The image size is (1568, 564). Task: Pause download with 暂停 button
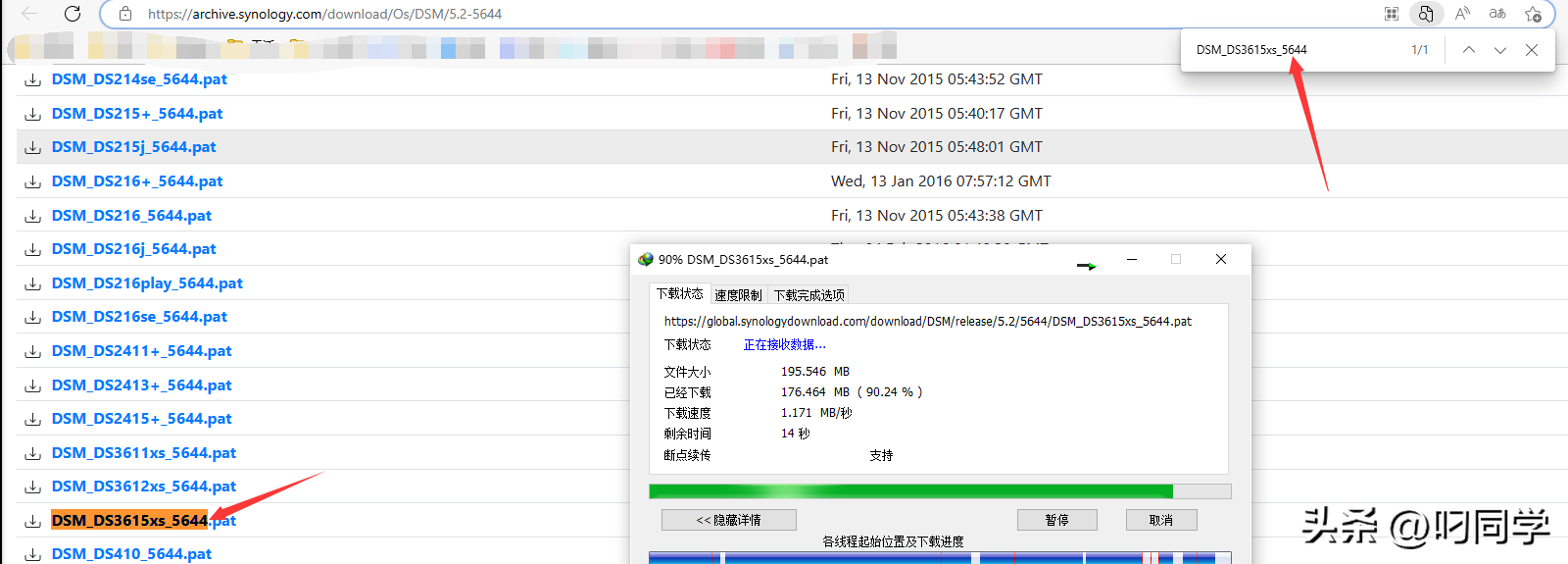click(1056, 520)
